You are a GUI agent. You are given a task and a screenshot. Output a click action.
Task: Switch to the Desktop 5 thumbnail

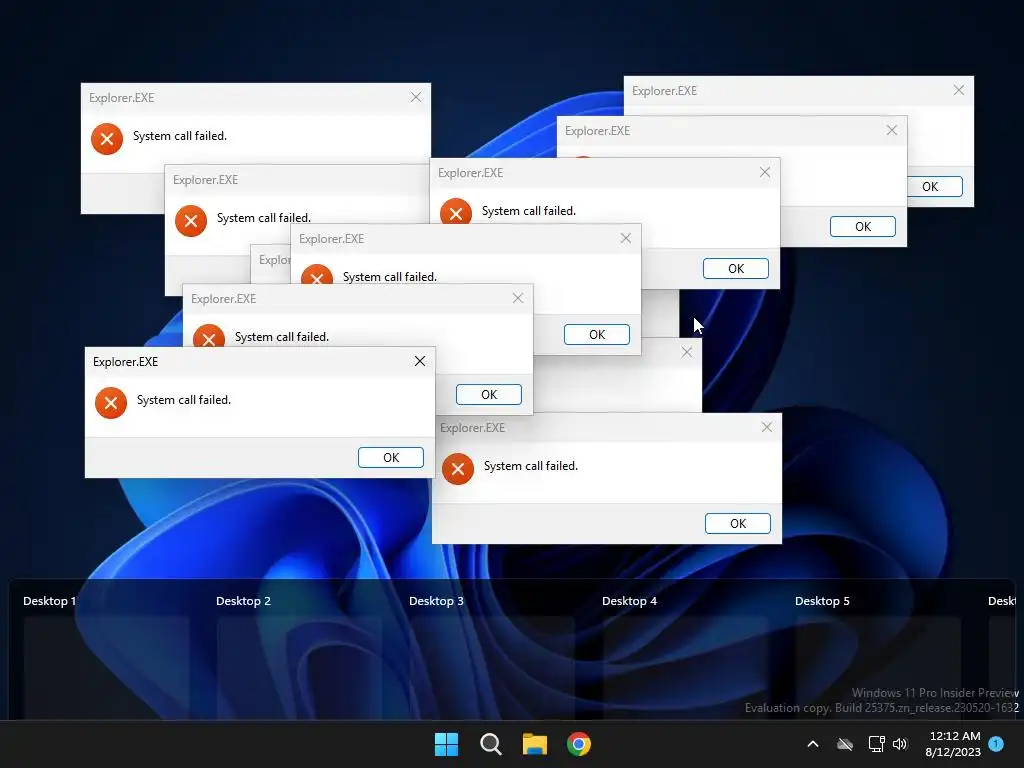click(878, 666)
